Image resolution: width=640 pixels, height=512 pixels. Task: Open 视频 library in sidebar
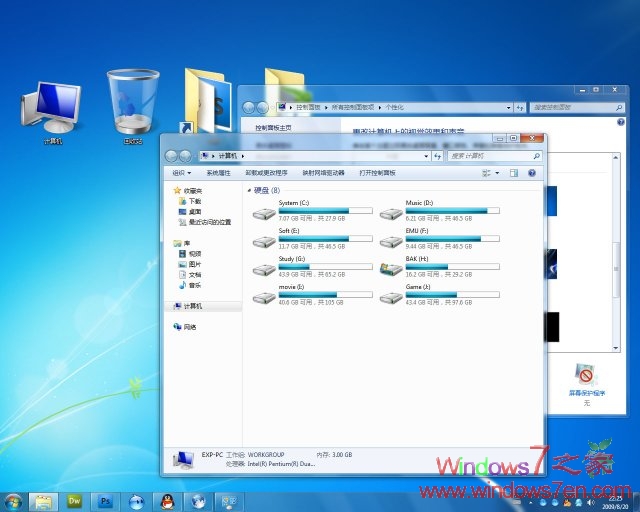[x=190, y=254]
